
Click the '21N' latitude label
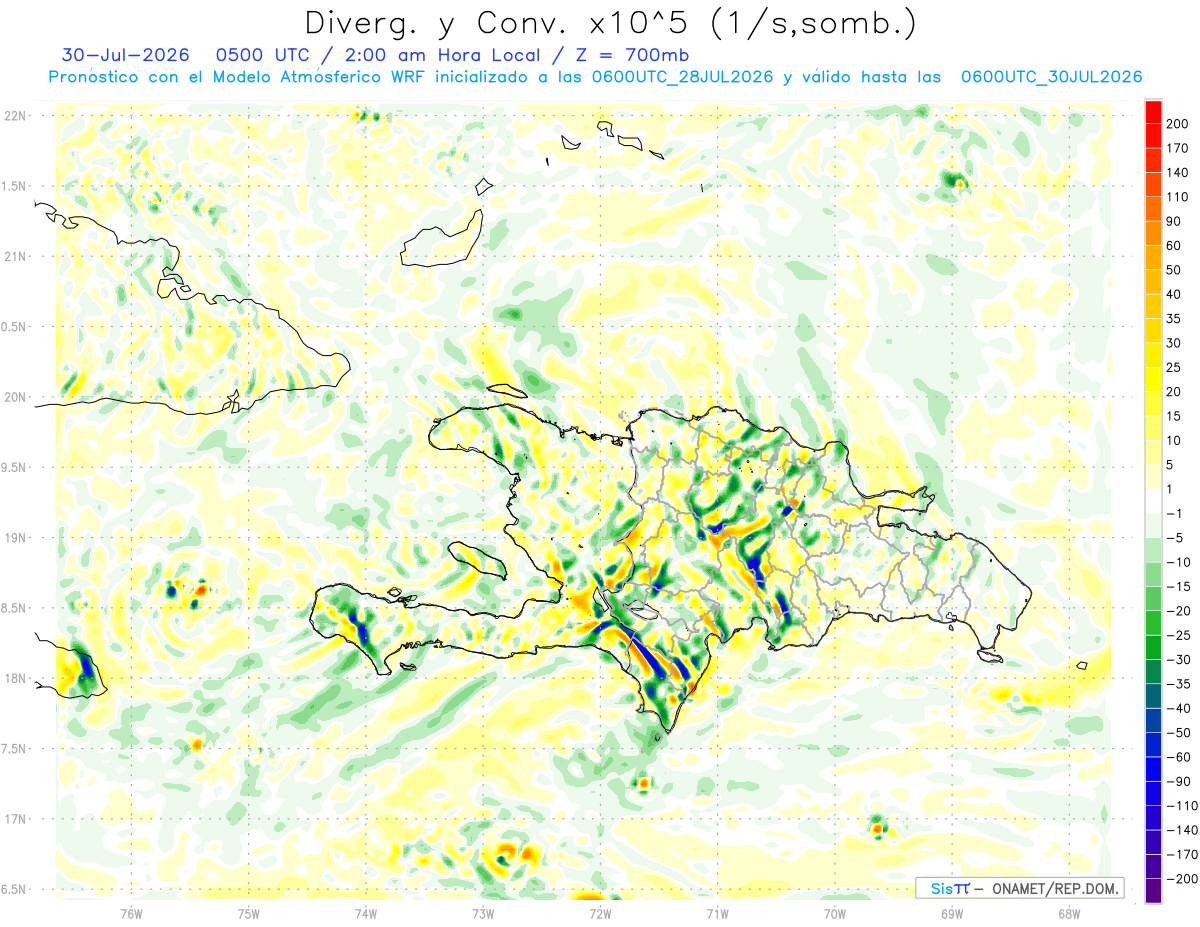point(14,256)
